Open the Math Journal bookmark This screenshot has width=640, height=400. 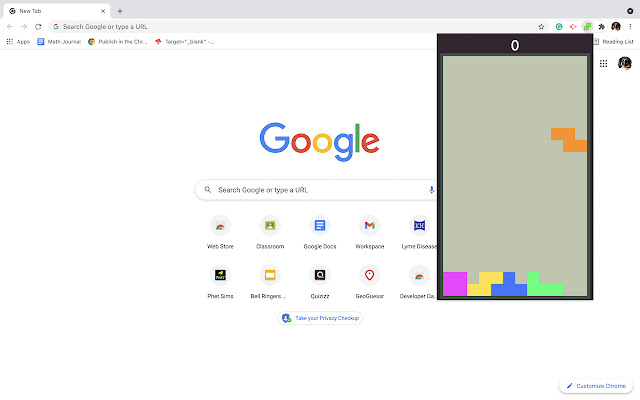click(x=59, y=42)
